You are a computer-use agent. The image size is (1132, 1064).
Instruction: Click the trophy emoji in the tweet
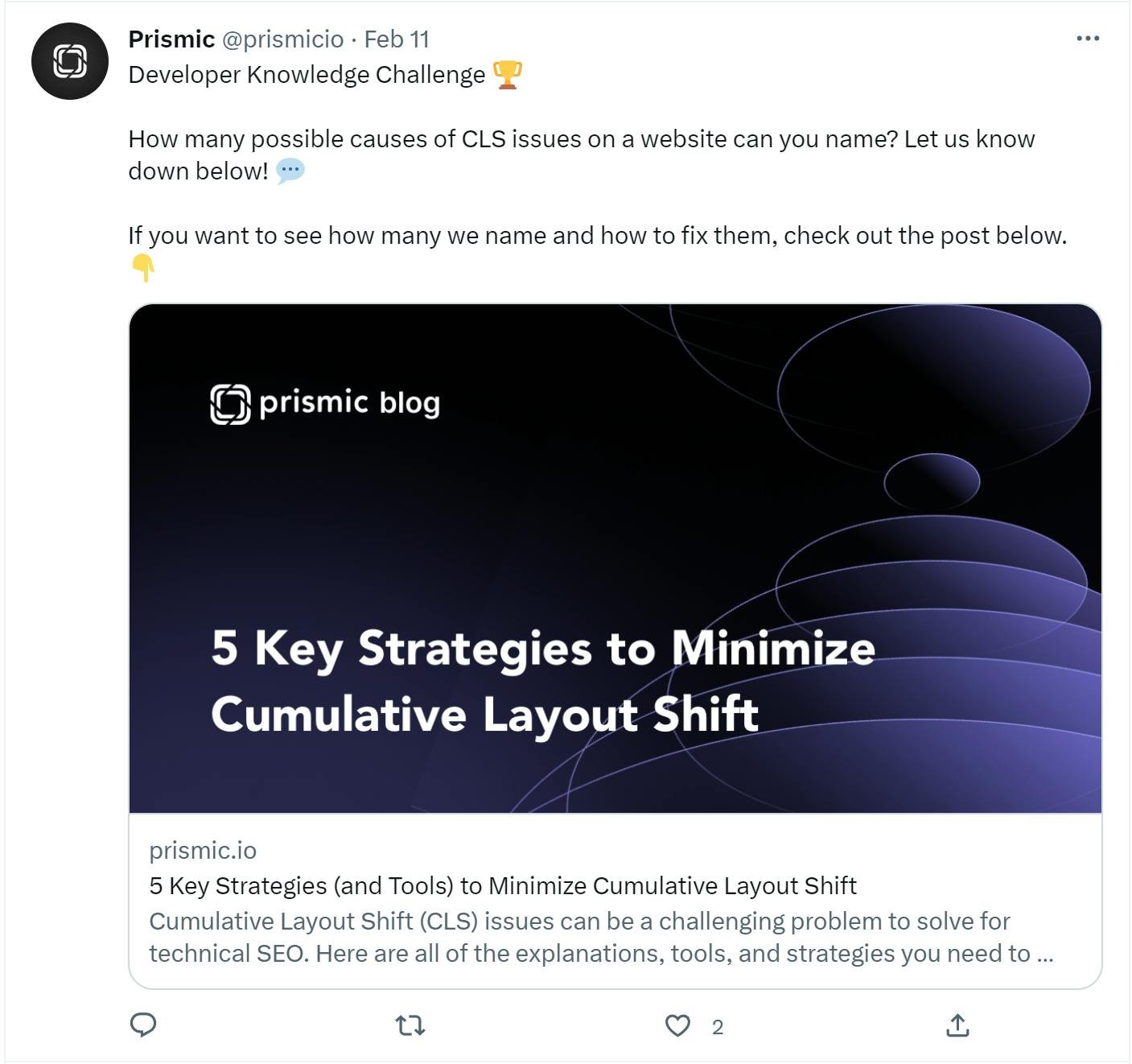(x=508, y=74)
